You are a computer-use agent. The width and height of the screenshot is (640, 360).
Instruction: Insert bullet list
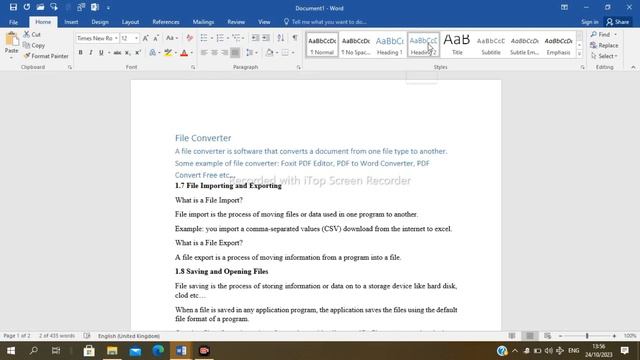pyautogui.click(x=204, y=38)
